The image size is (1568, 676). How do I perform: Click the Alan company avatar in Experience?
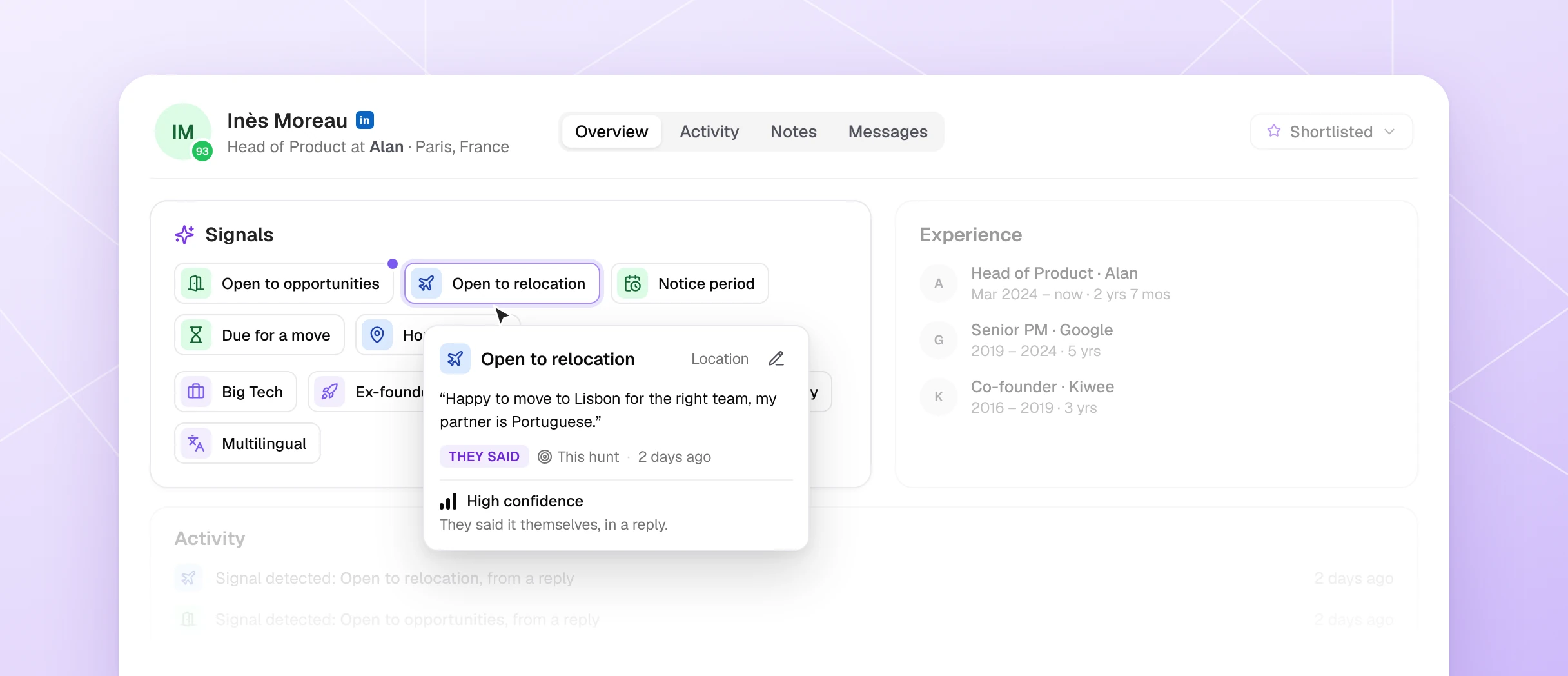(939, 283)
